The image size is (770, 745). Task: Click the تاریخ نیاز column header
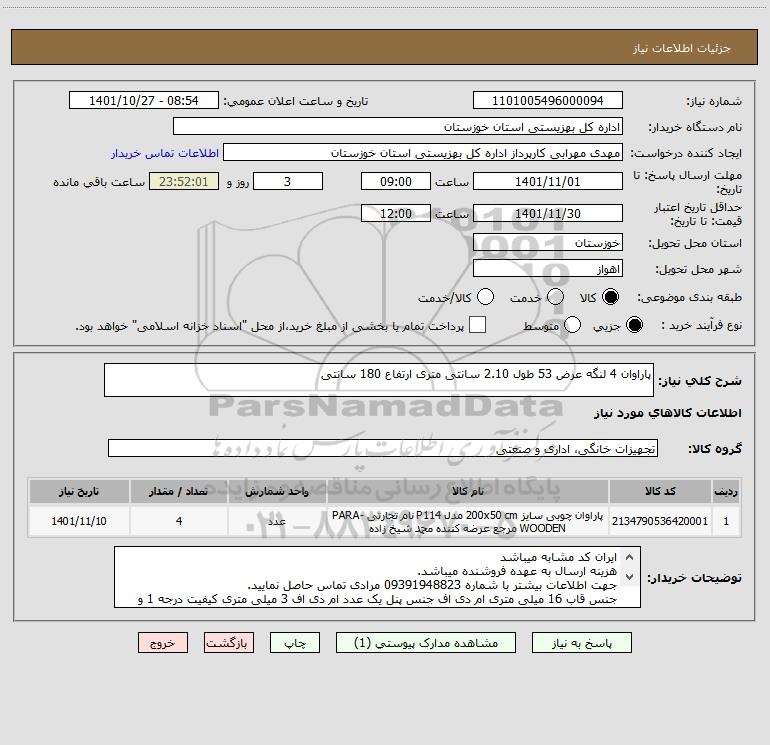79,491
